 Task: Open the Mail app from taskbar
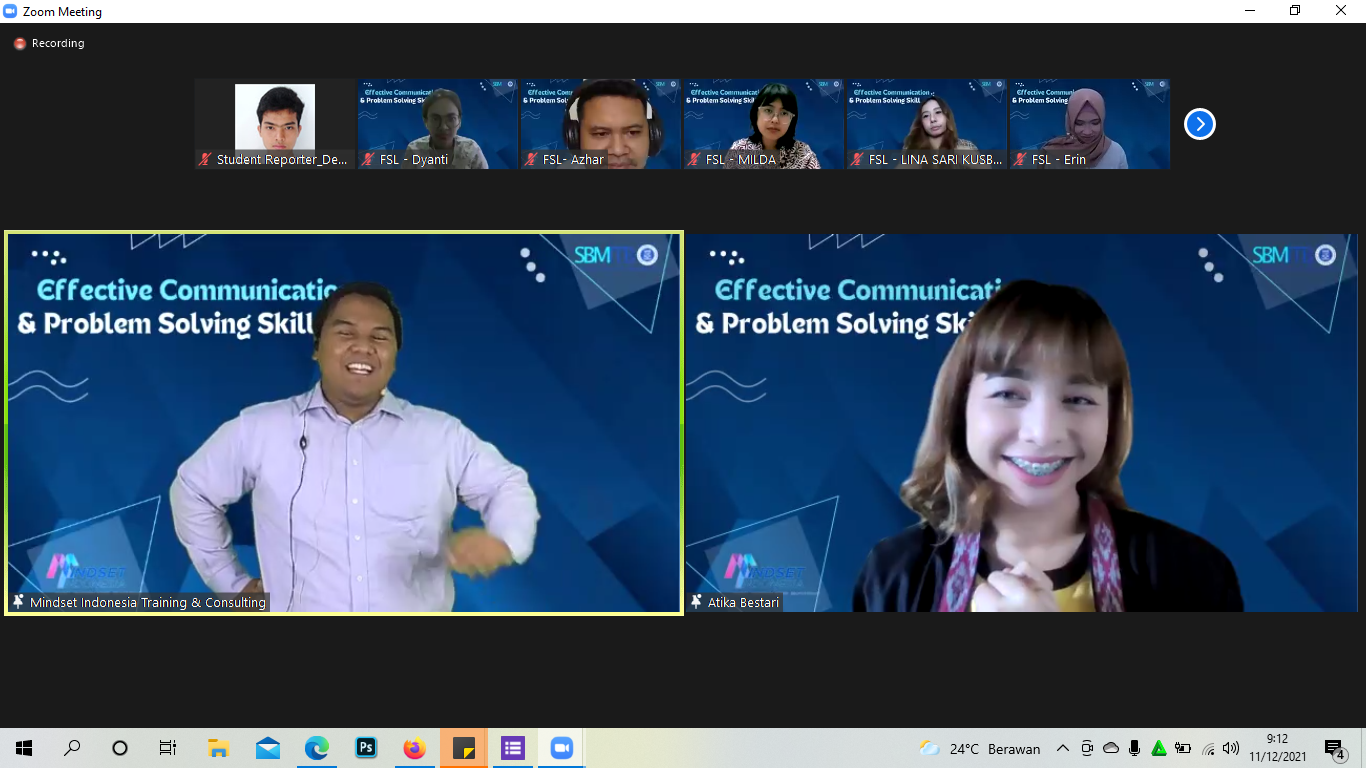pos(267,748)
